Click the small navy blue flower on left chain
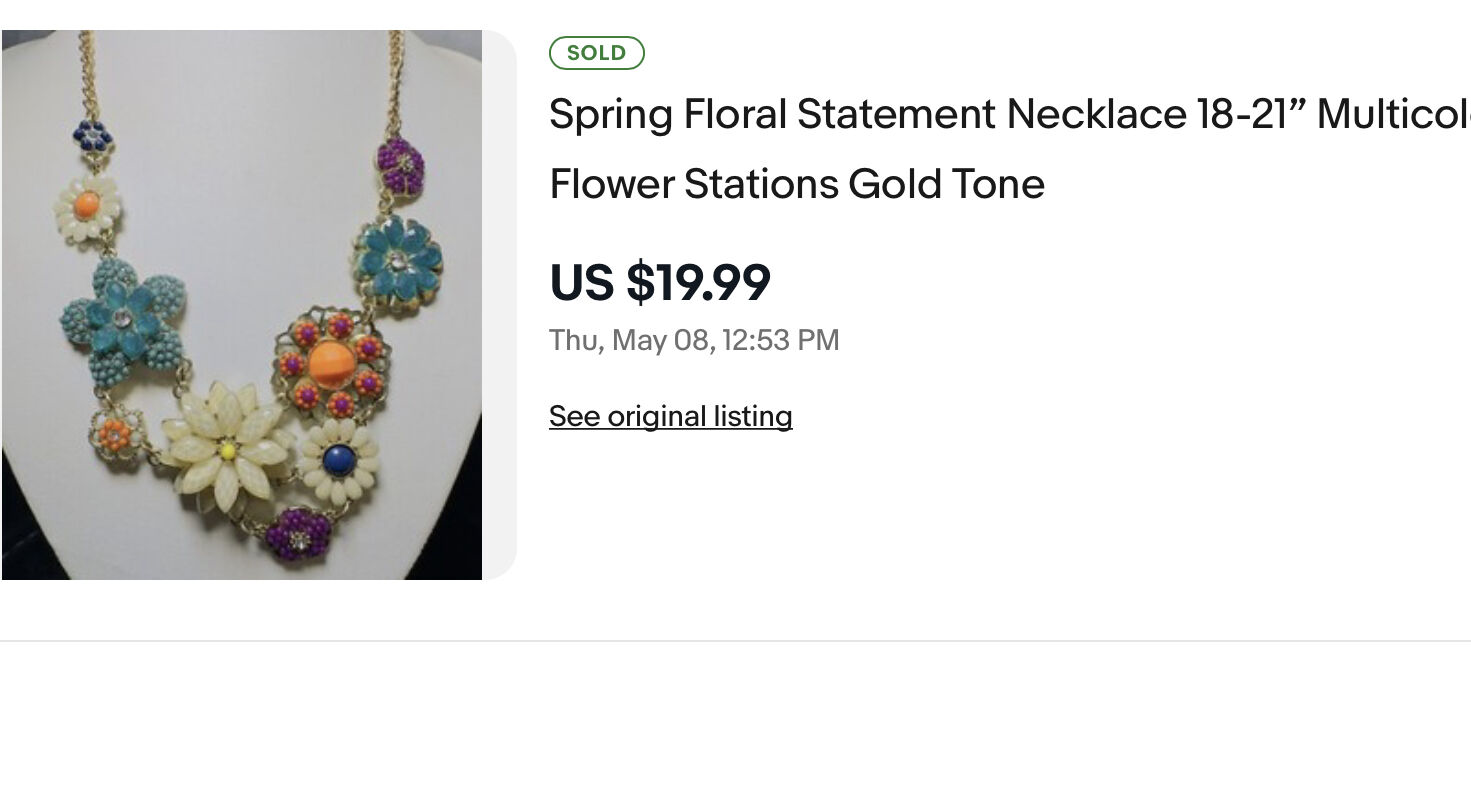Image resolution: width=1471 pixels, height=809 pixels. click(92, 135)
